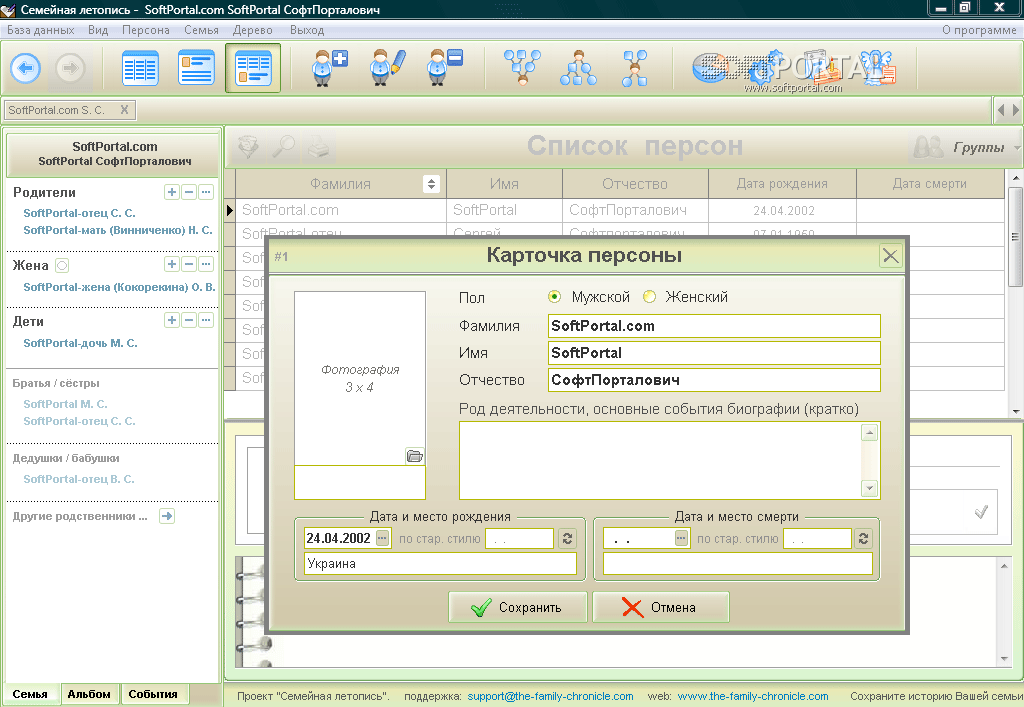Open the ellipsis options in Родители section
The image size is (1024, 707).
[x=206, y=192]
